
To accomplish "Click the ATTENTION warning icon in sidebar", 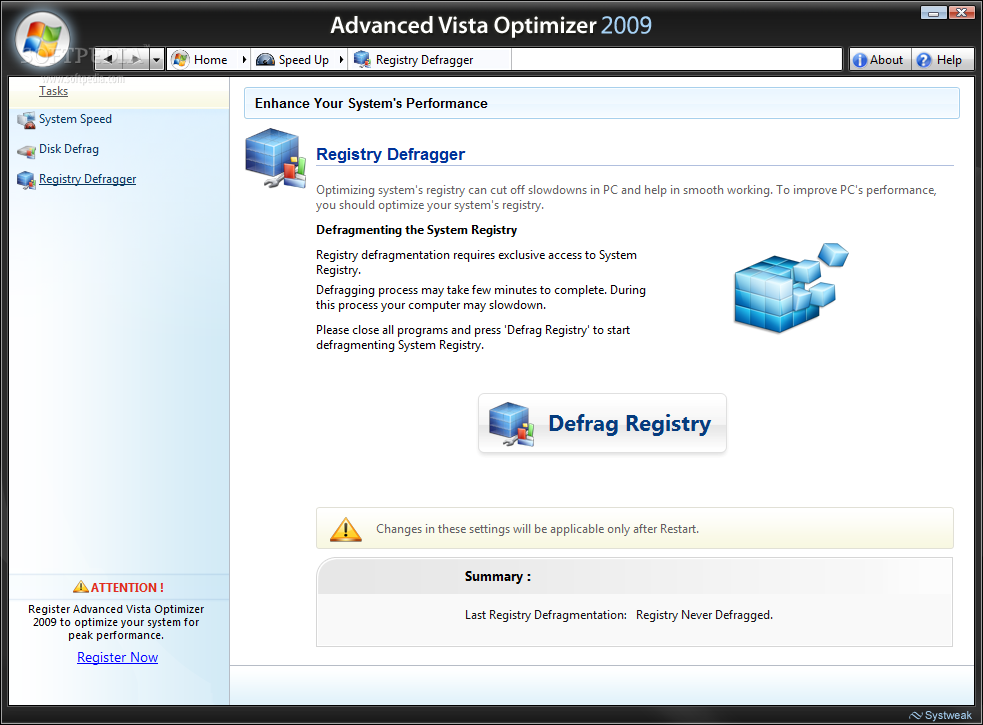I will (x=81, y=587).
